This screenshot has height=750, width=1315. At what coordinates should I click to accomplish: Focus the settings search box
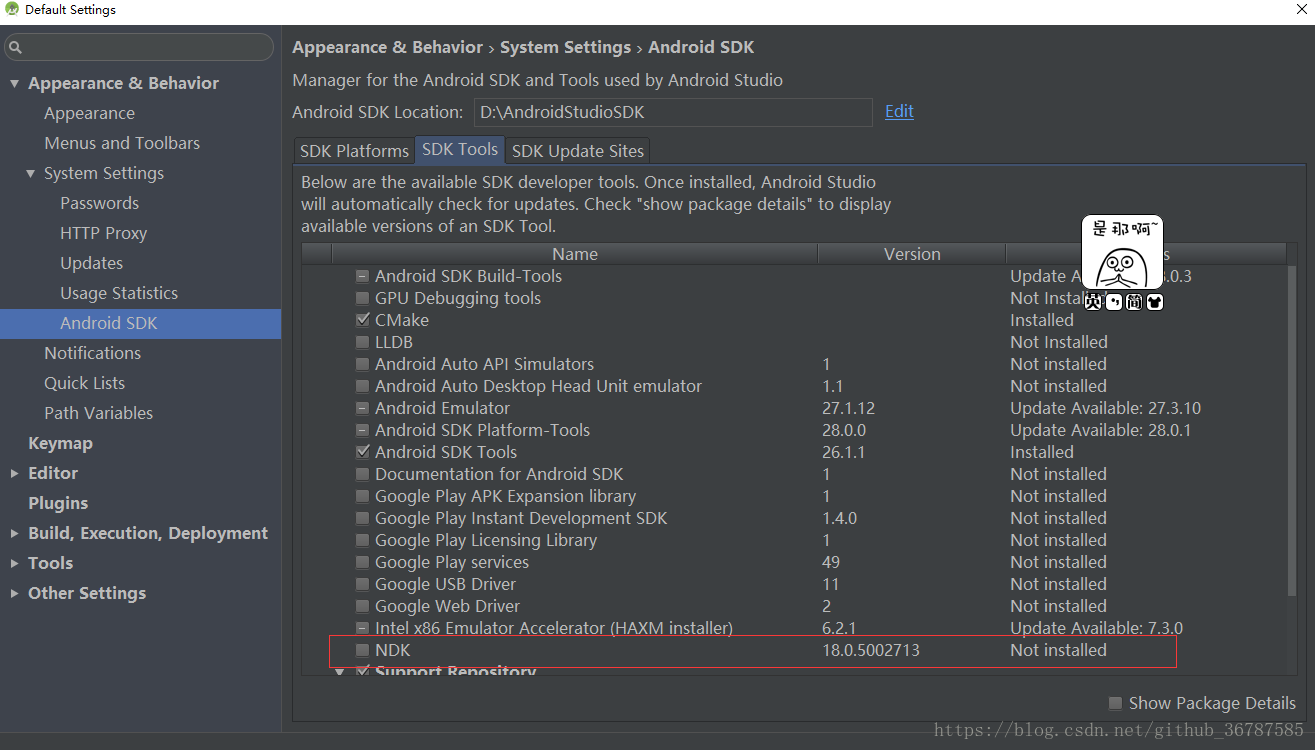click(x=139, y=47)
